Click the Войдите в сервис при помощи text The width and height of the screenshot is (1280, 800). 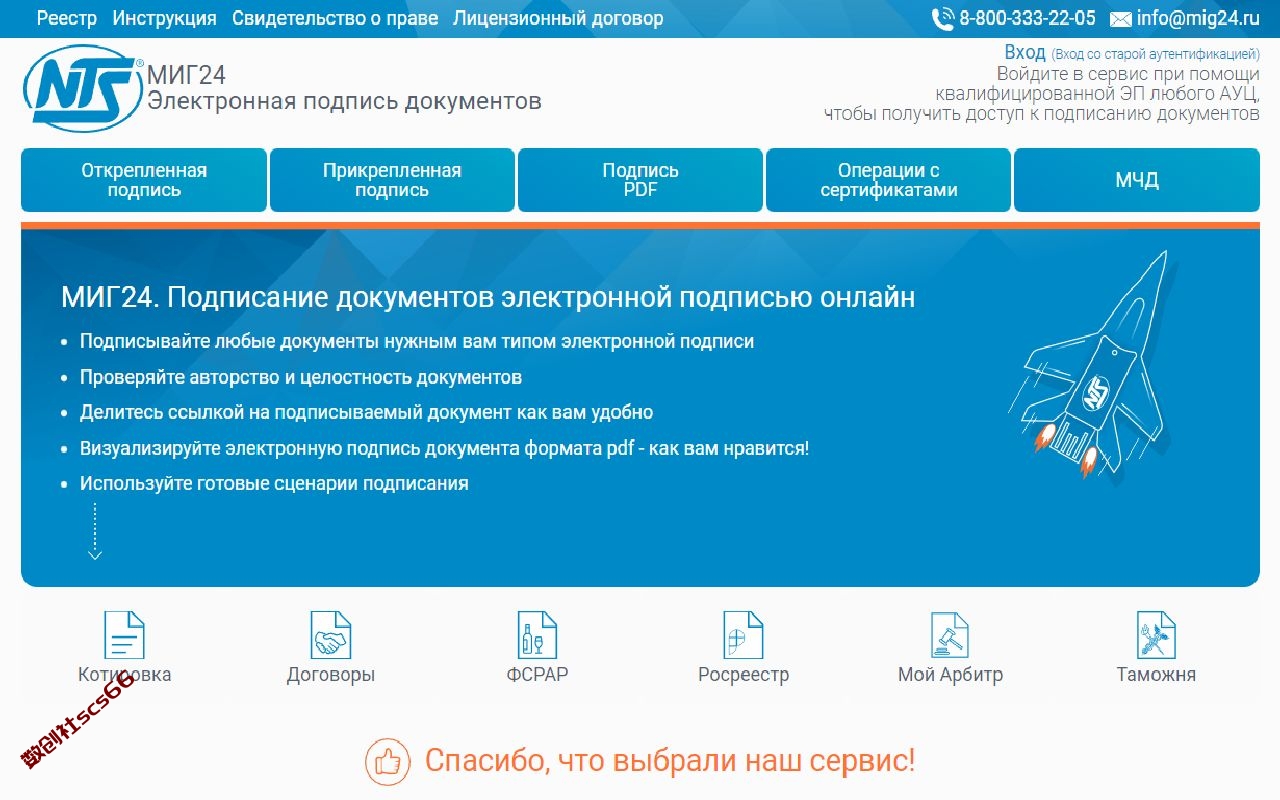point(1128,74)
